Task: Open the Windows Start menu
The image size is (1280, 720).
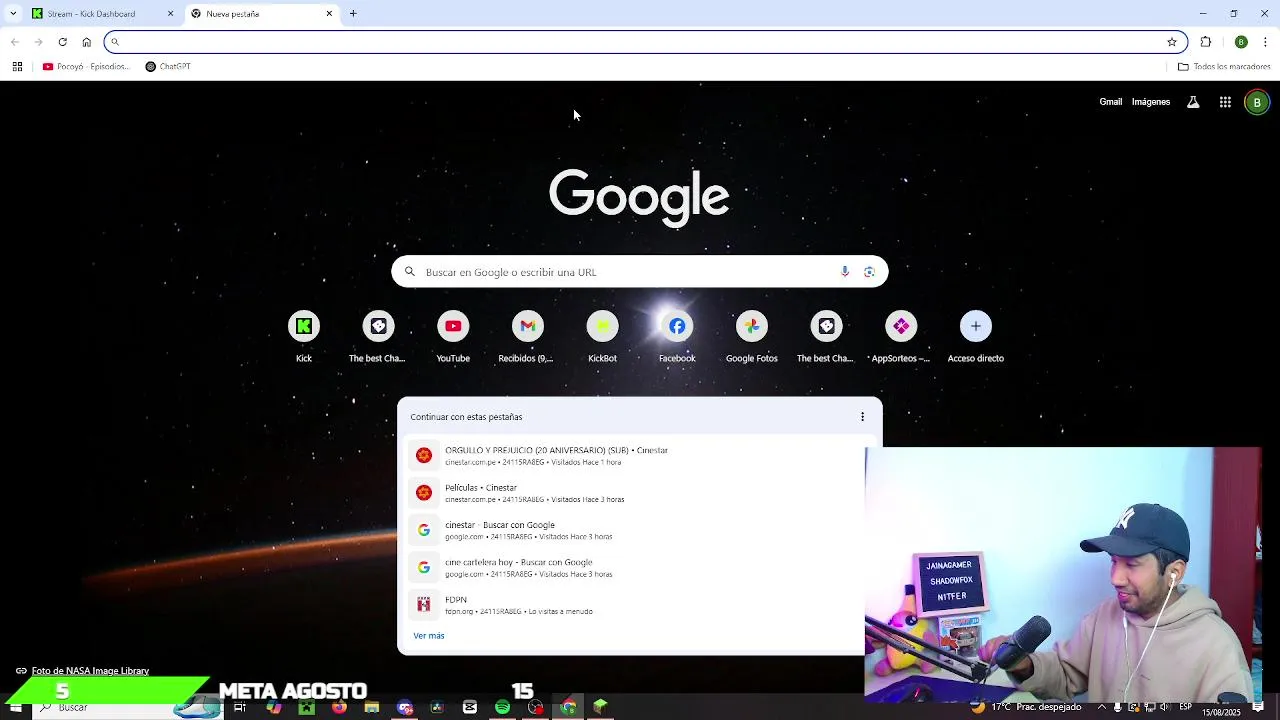Action: [x=15, y=707]
